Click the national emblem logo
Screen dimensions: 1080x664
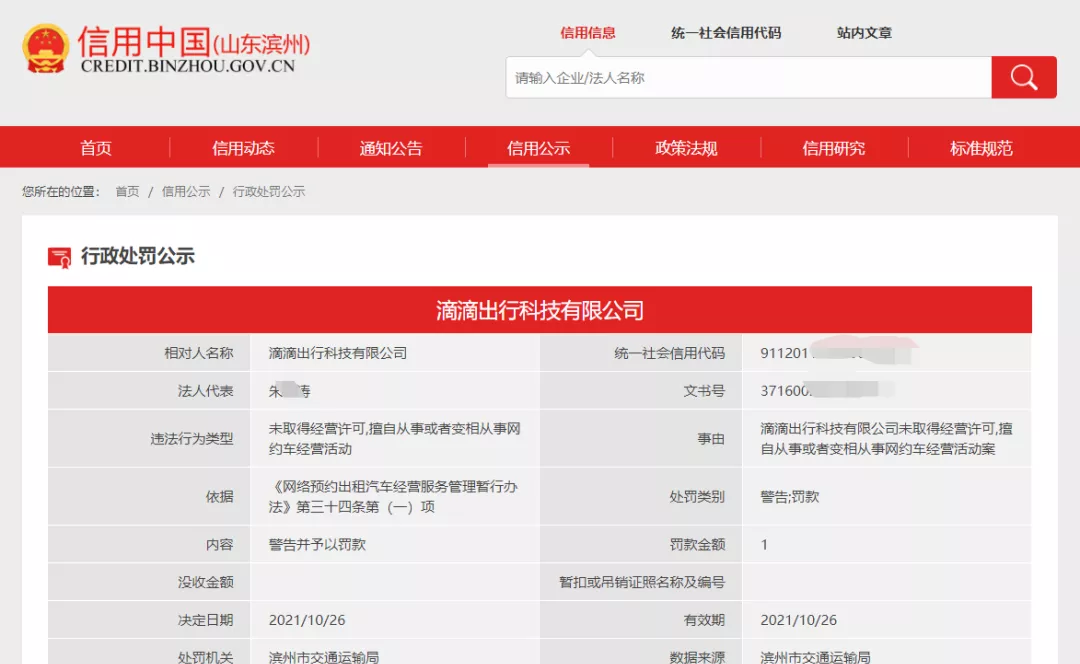coord(45,48)
